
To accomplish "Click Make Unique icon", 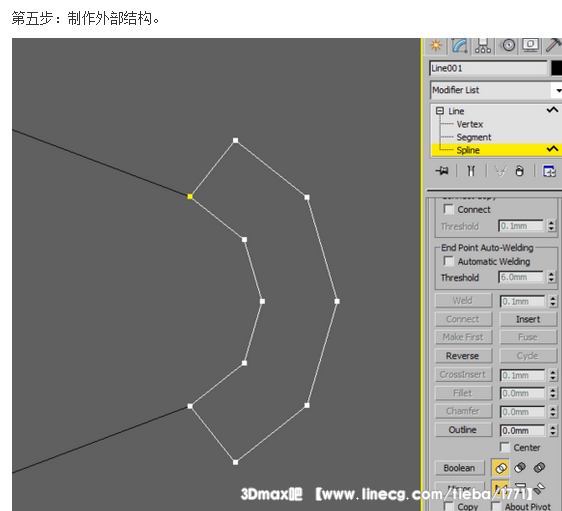I will click(500, 171).
